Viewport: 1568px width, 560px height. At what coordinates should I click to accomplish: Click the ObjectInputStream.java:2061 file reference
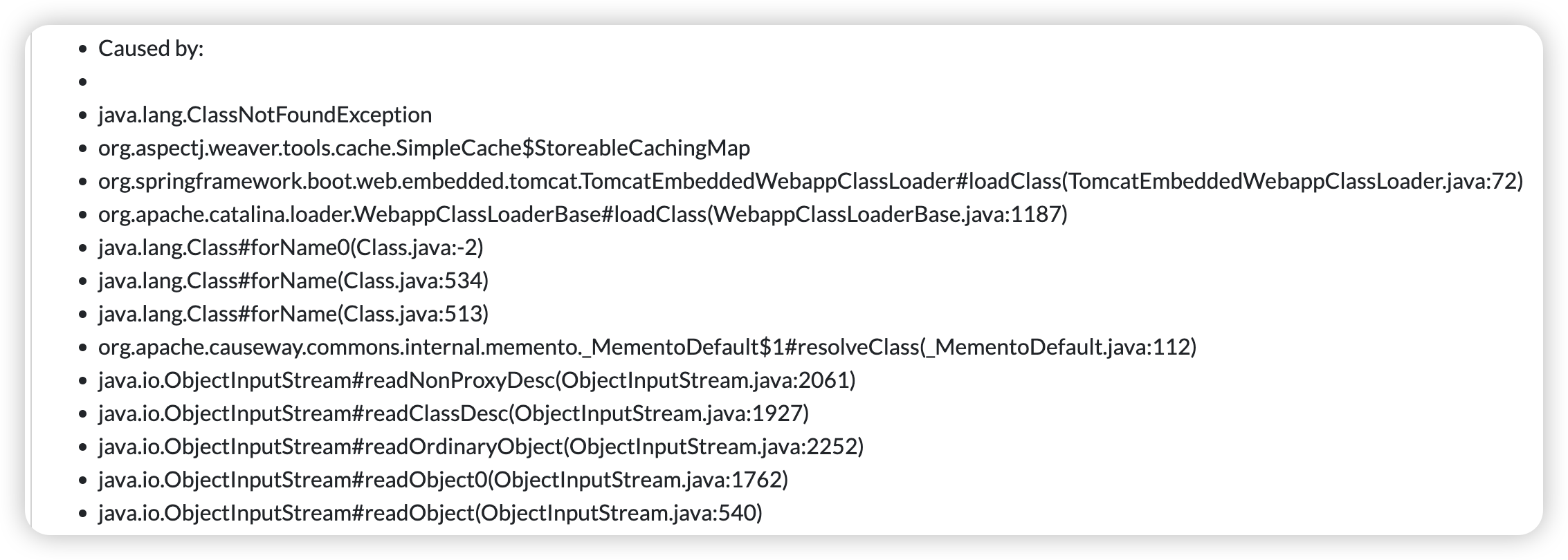(706, 380)
